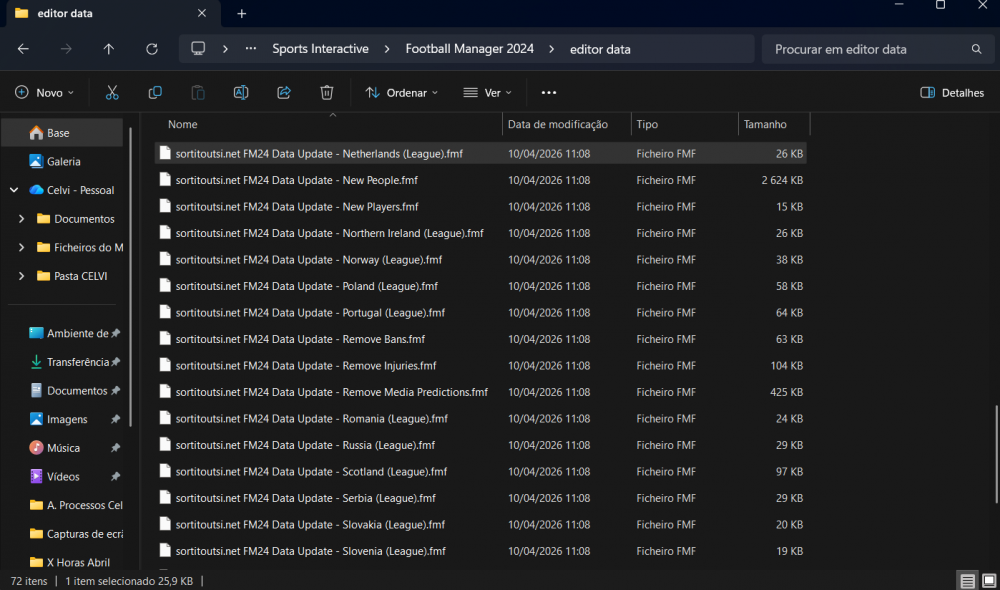Viewport: 1000px width, 590px height.
Task: Open the Ver view dropdown
Action: pyautogui.click(x=488, y=92)
